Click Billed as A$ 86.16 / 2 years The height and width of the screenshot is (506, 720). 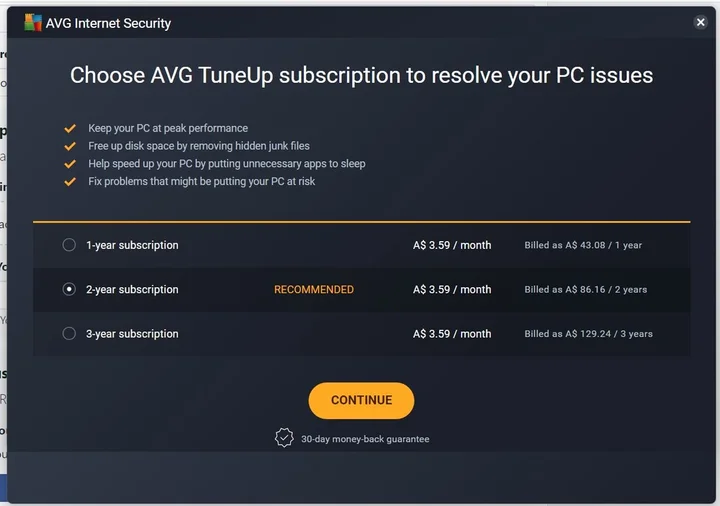586,290
